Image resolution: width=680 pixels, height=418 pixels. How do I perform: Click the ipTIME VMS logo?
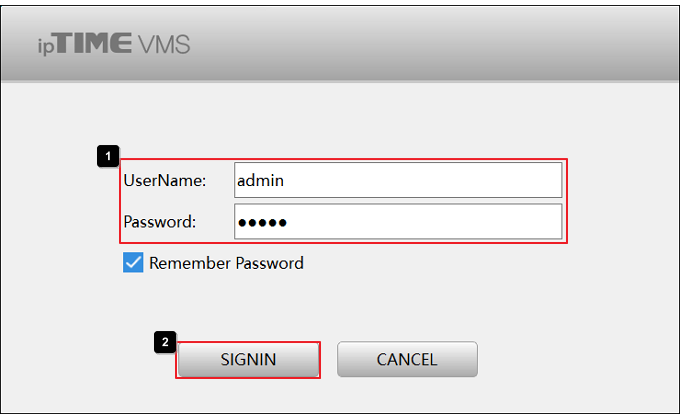114,44
